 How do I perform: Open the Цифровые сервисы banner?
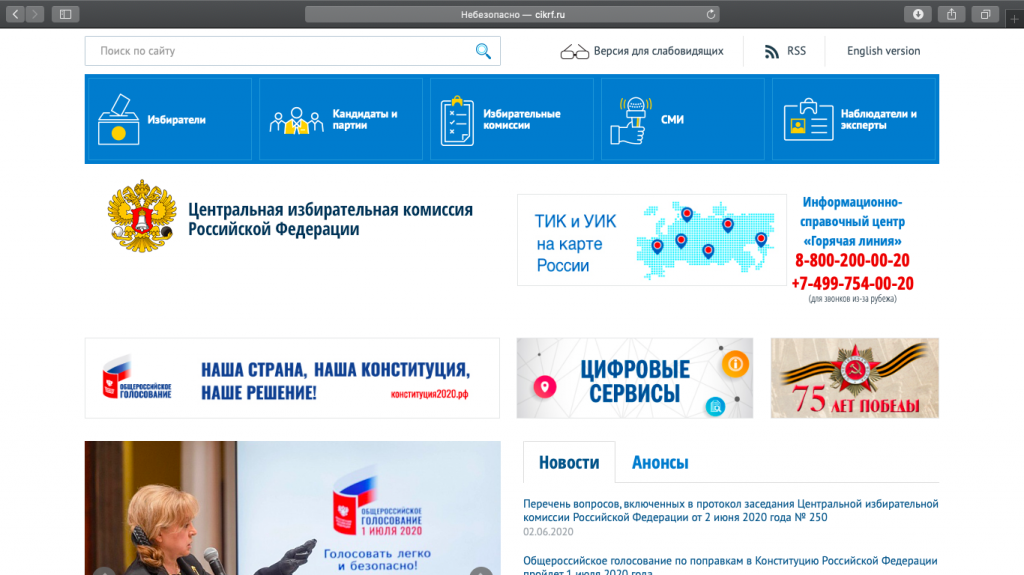635,378
